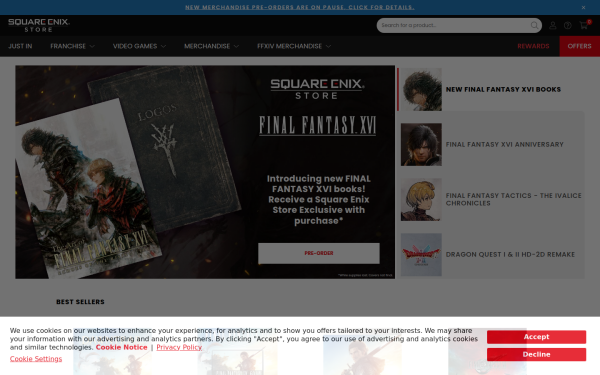Expand the Video Games dropdown menu

139,46
